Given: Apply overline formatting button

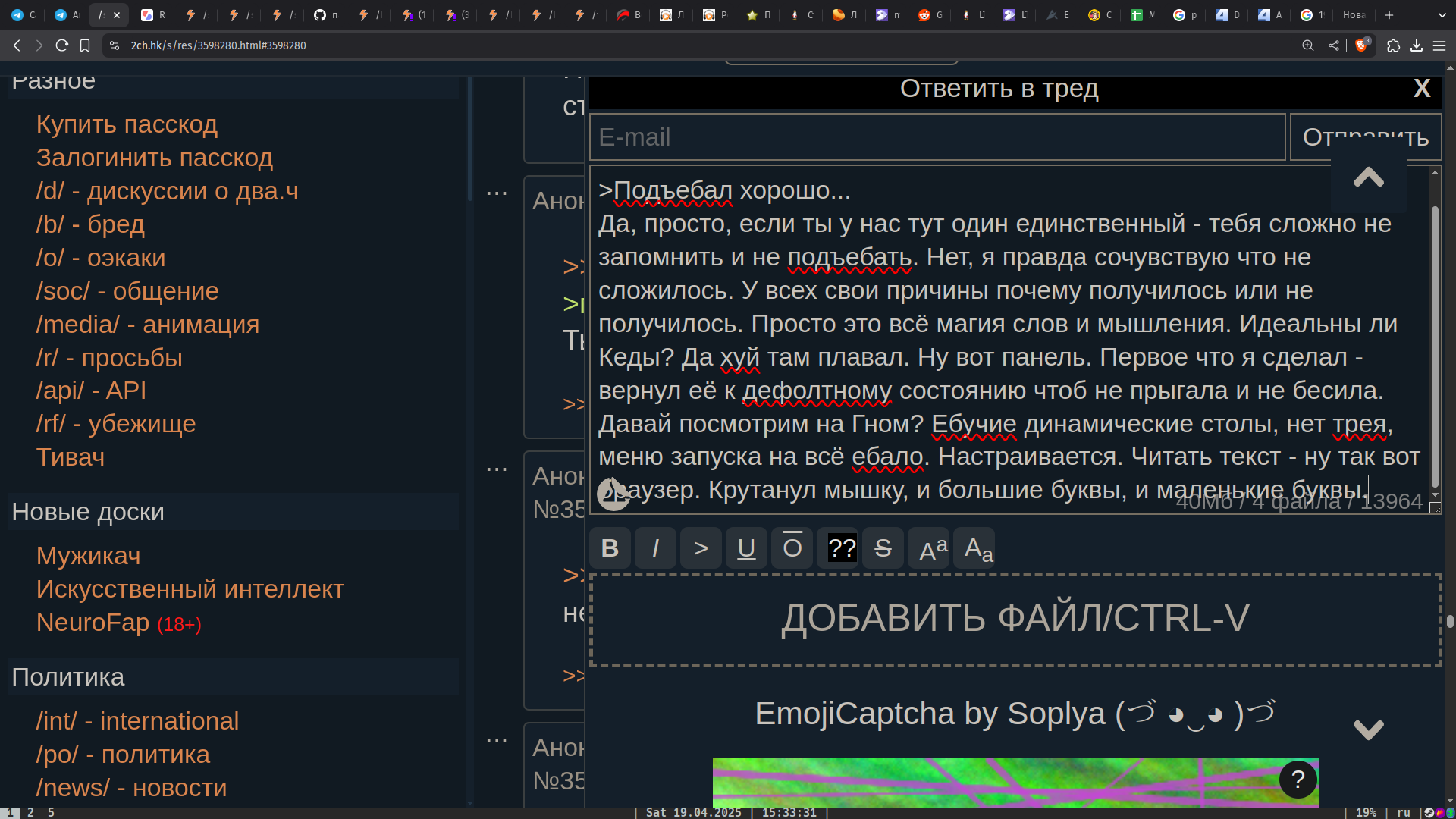Looking at the screenshot, I should tap(792, 548).
